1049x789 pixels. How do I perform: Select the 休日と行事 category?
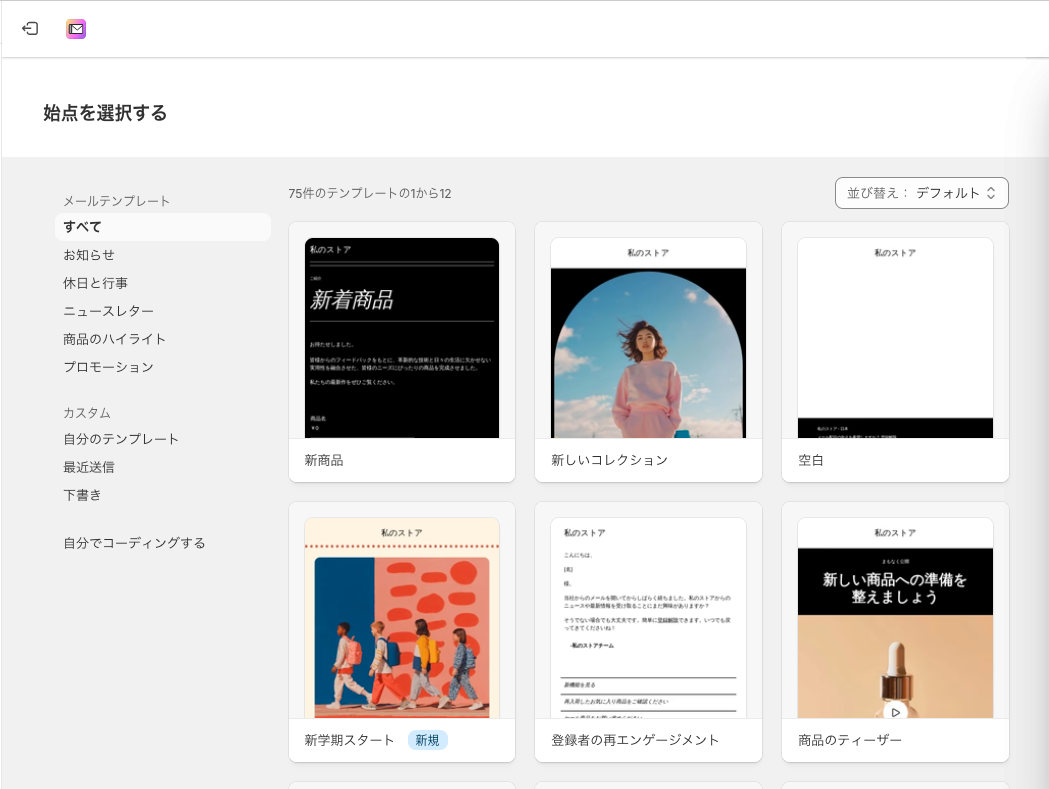[x=95, y=283]
